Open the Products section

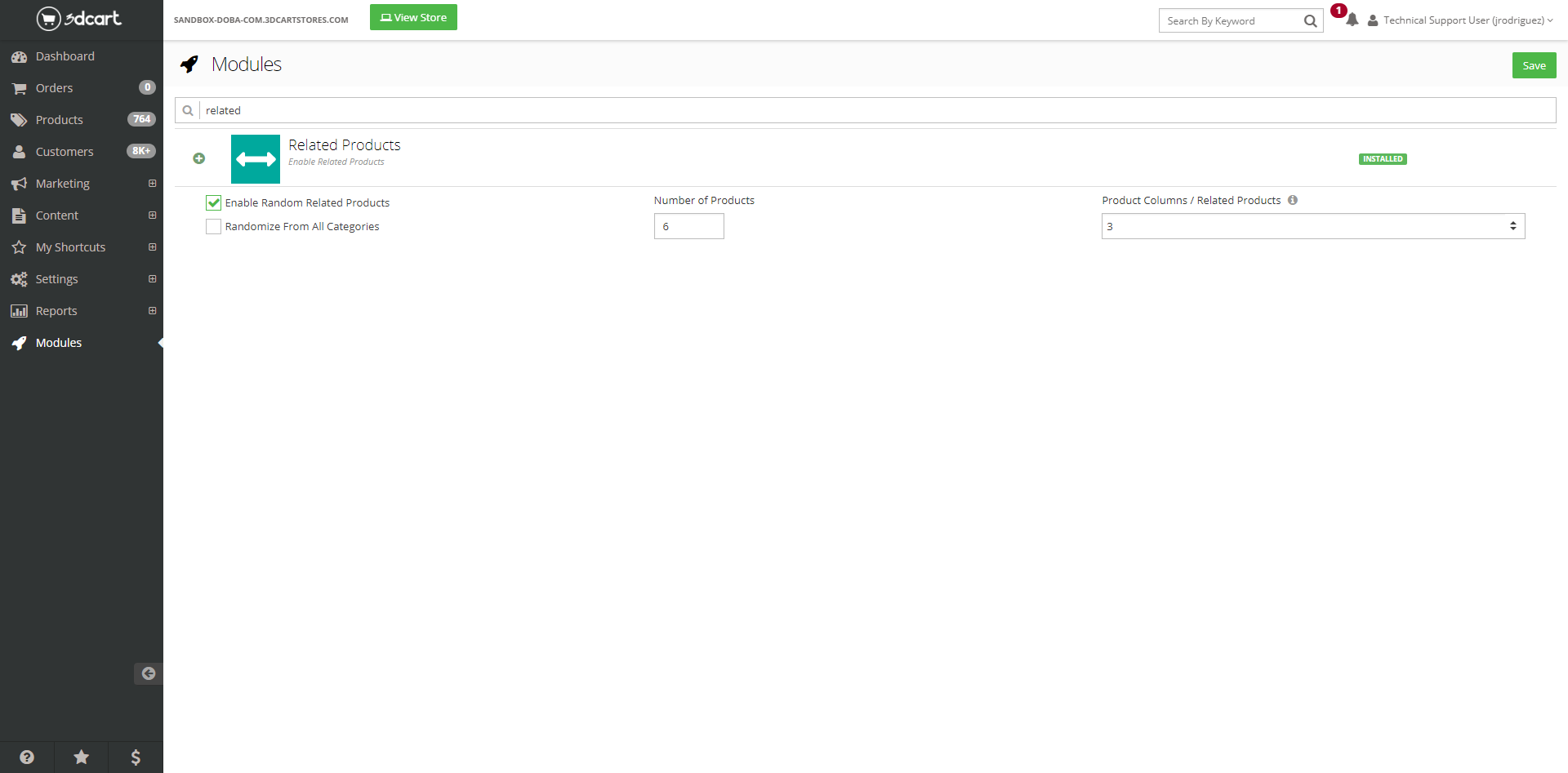[x=59, y=120]
